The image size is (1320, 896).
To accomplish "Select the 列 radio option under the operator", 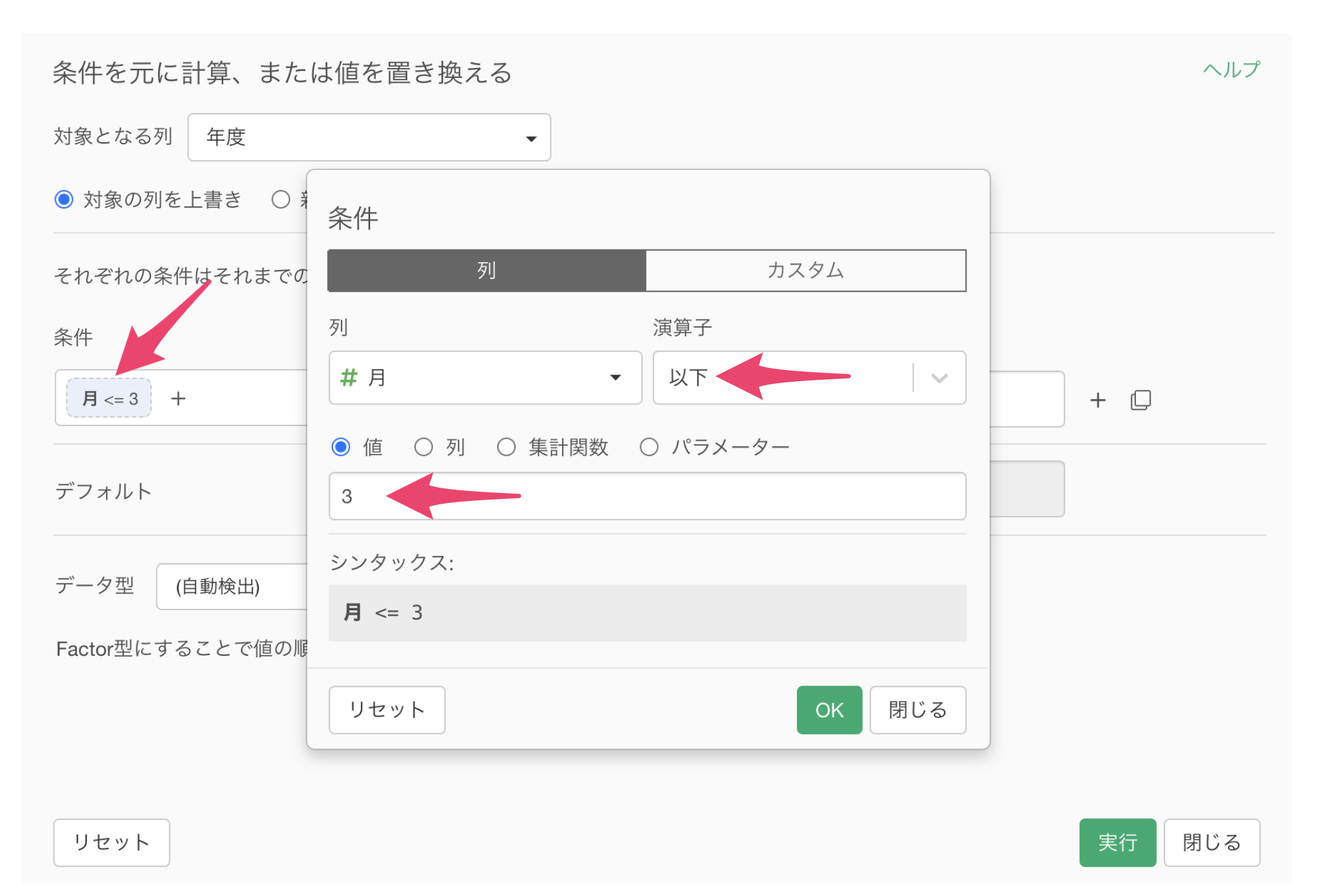I will tap(424, 447).
